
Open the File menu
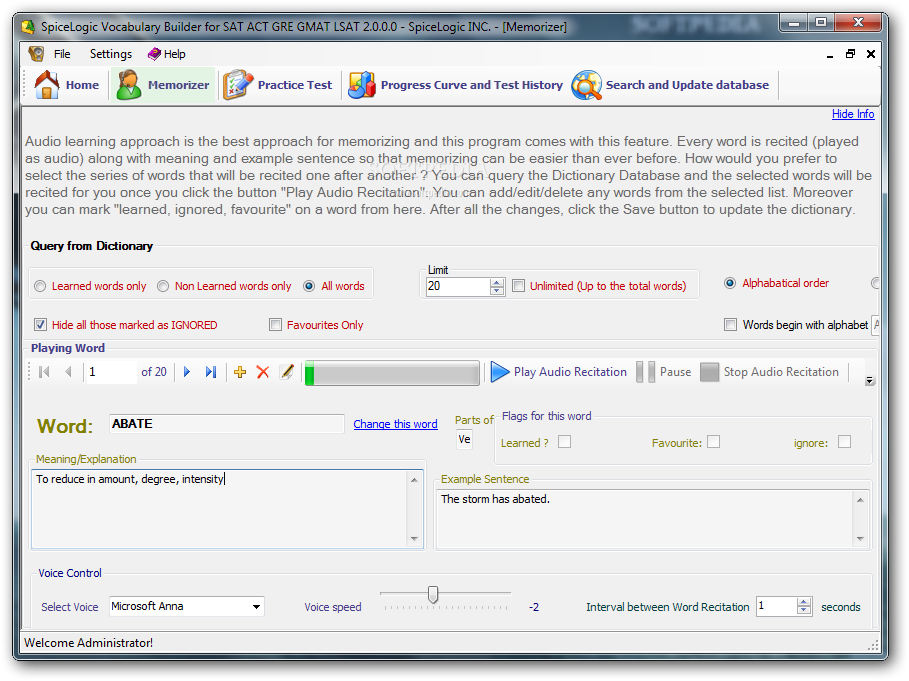[62, 54]
